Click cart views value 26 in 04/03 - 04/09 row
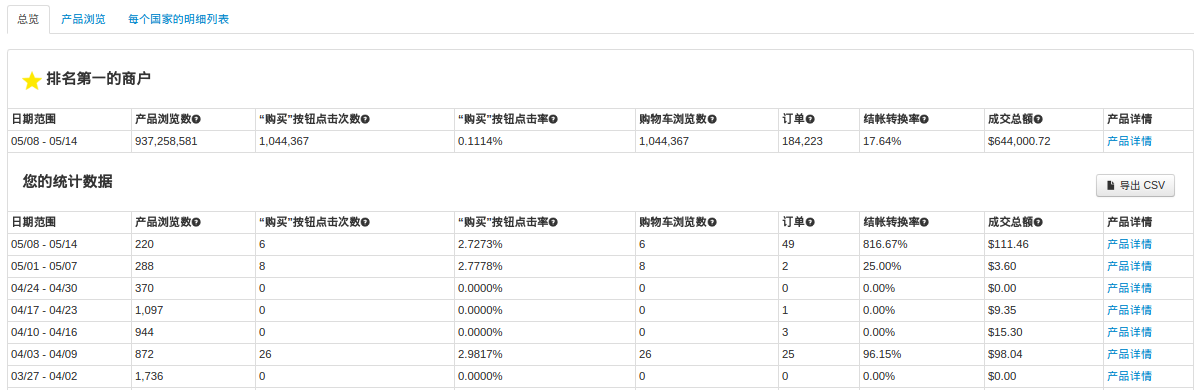The width and height of the screenshot is (1200, 390). click(x=645, y=354)
